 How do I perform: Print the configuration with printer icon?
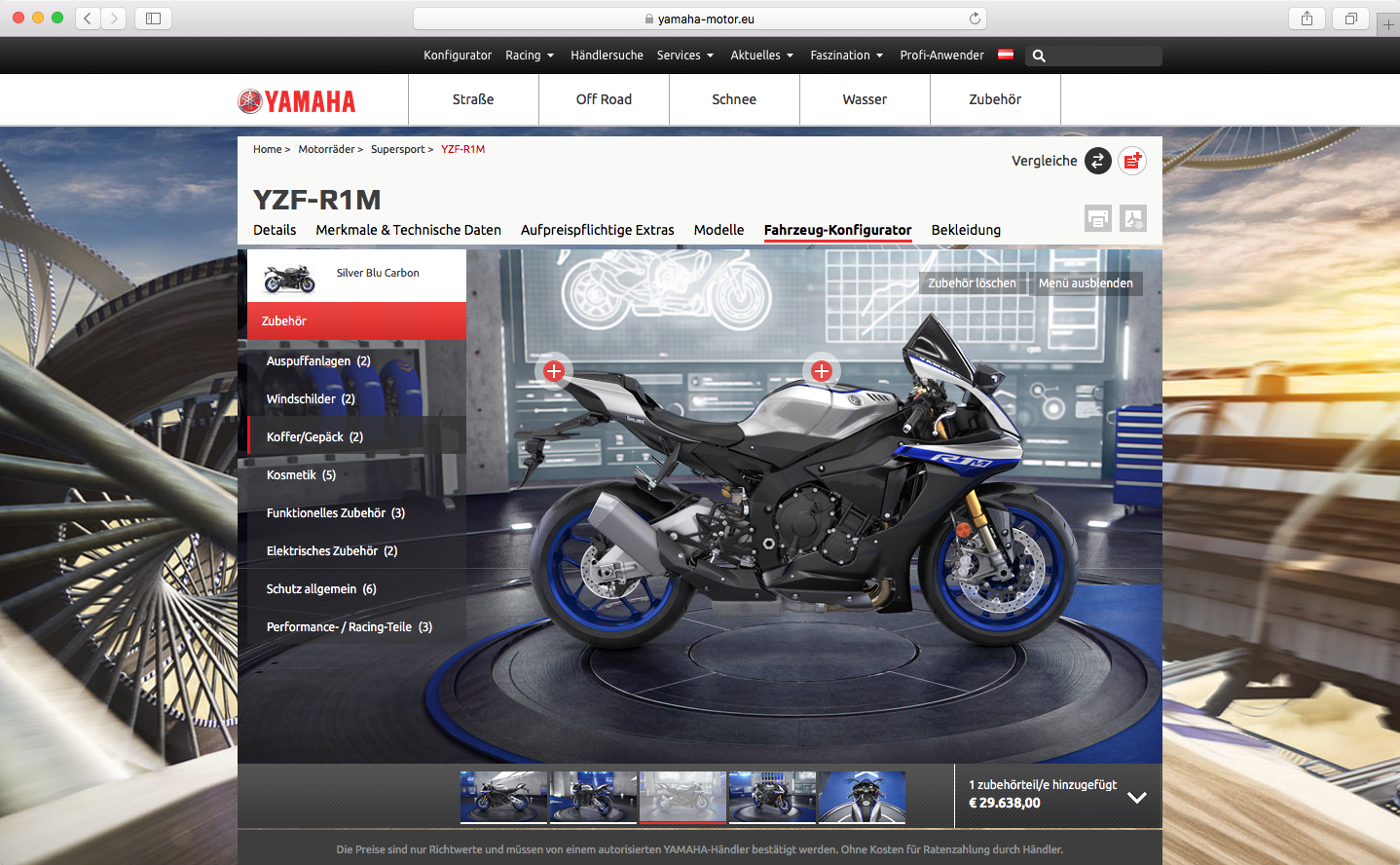1098,218
